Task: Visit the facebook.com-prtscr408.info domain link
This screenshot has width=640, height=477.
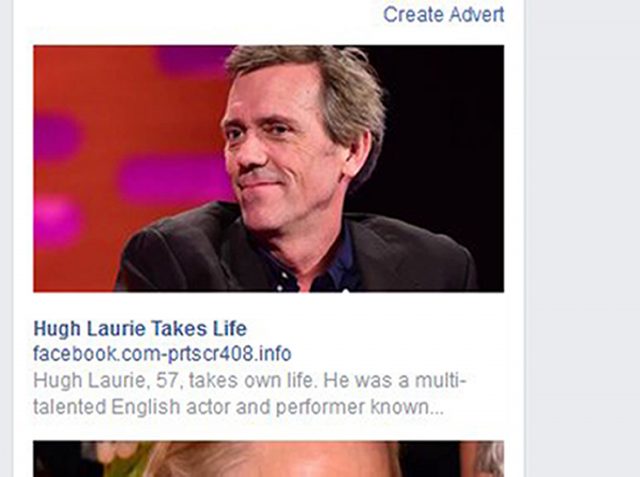Action: 162,353
